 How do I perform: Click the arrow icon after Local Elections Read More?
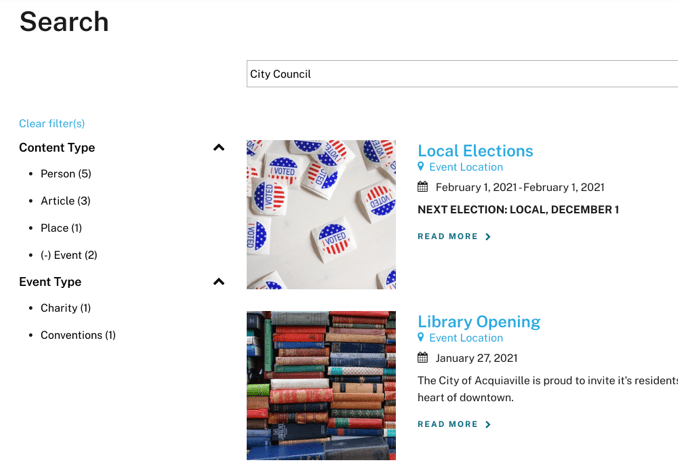click(x=488, y=237)
